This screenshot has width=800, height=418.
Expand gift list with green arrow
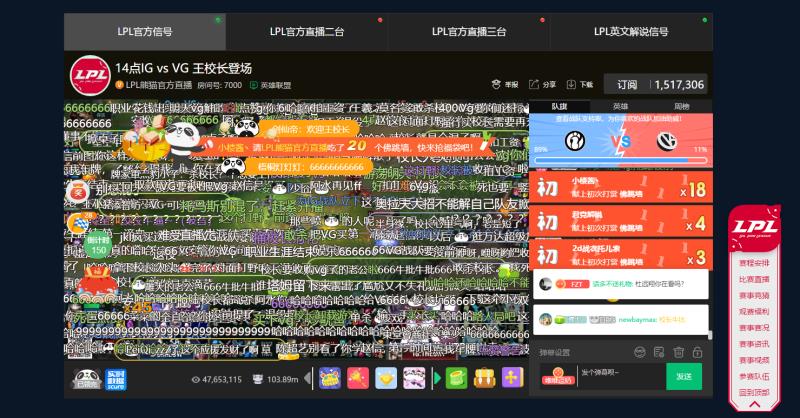coord(437,378)
